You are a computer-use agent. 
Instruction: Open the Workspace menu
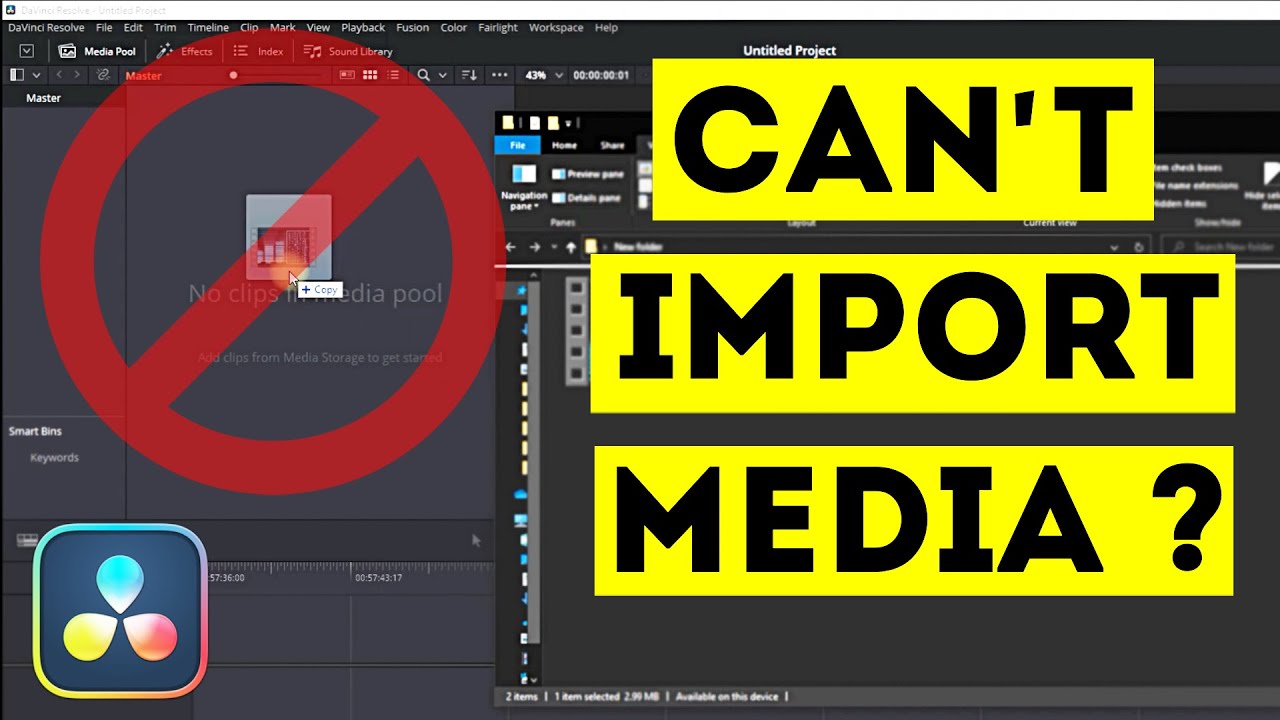coord(556,28)
